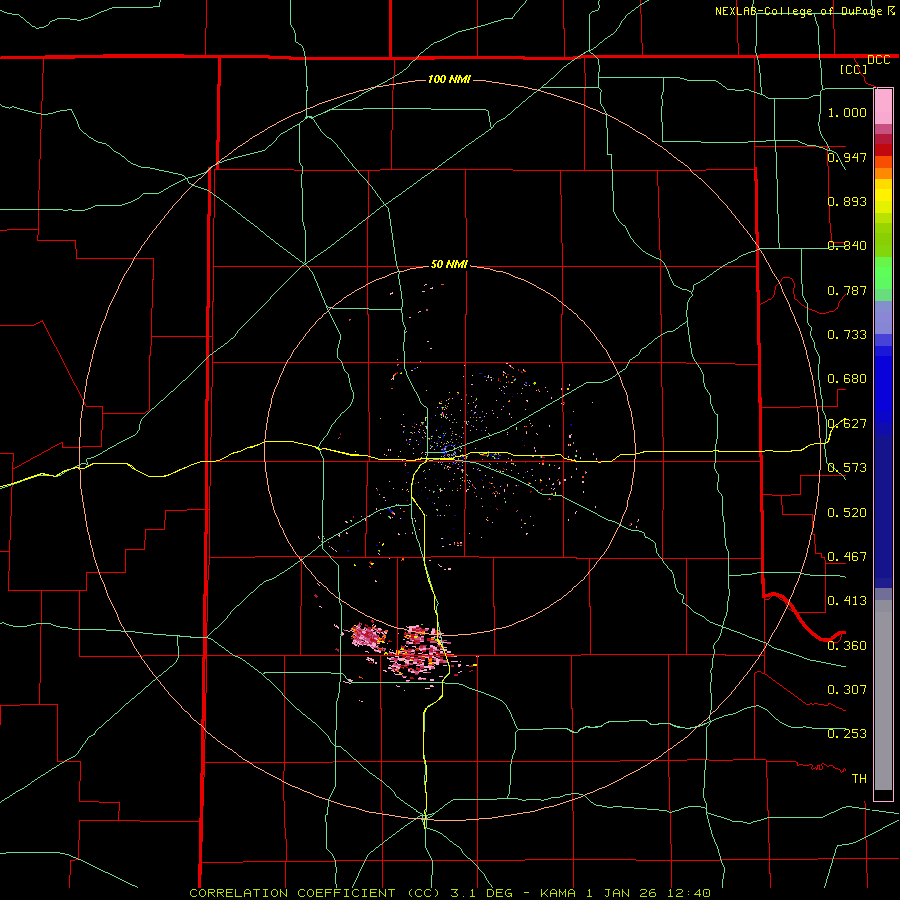Select the 0.253 scale value
This screenshot has width=900, height=900.
[x=847, y=734]
